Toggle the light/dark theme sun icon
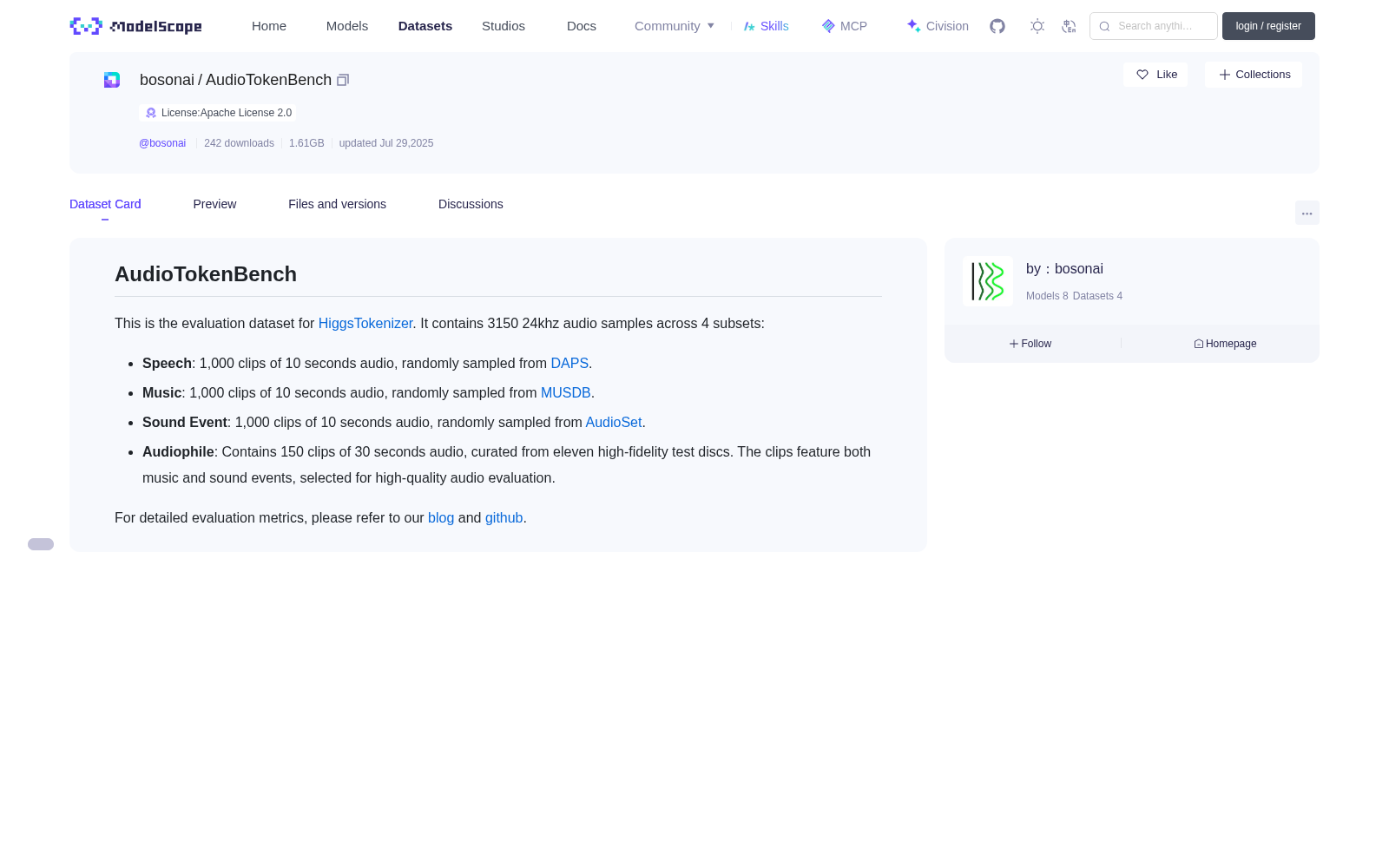 point(1037,26)
